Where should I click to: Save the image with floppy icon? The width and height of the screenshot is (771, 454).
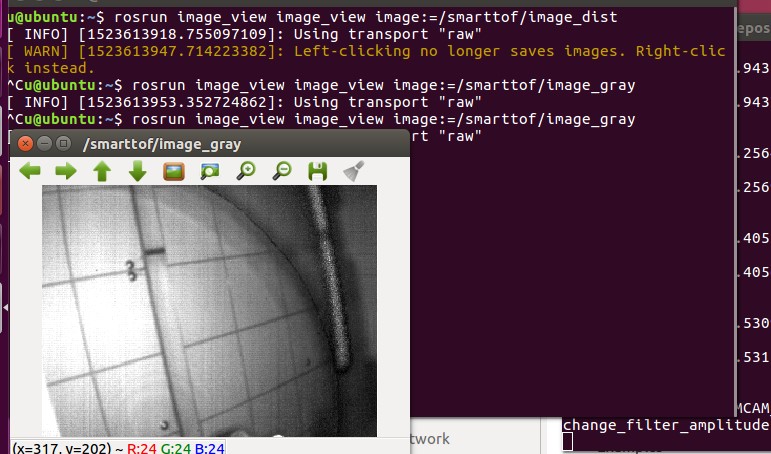pyautogui.click(x=318, y=172)
